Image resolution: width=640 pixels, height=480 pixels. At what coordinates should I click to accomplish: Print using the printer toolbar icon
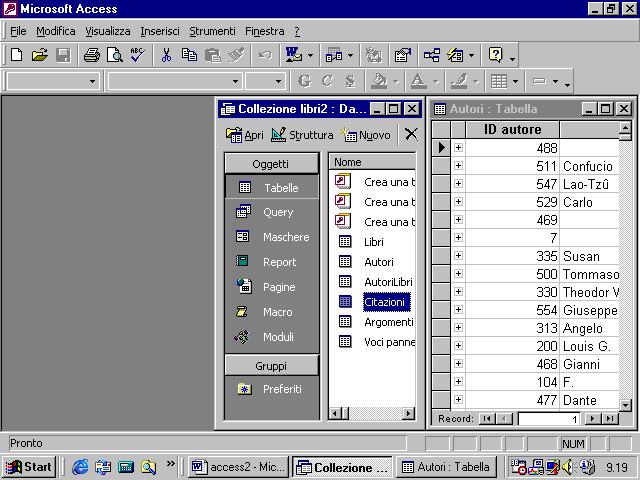click(92, 55)
